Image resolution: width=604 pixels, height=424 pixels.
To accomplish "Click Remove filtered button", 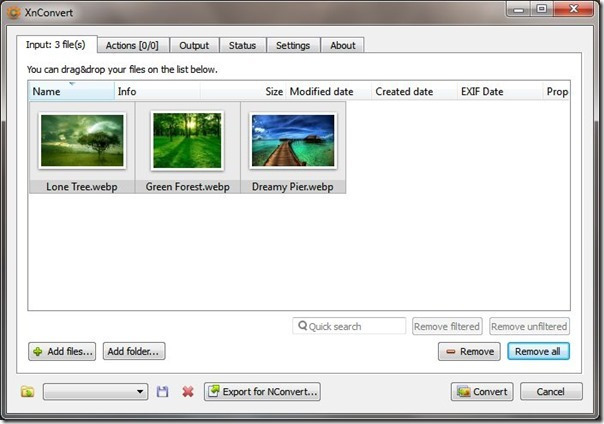I will click(x=447, y=326).
